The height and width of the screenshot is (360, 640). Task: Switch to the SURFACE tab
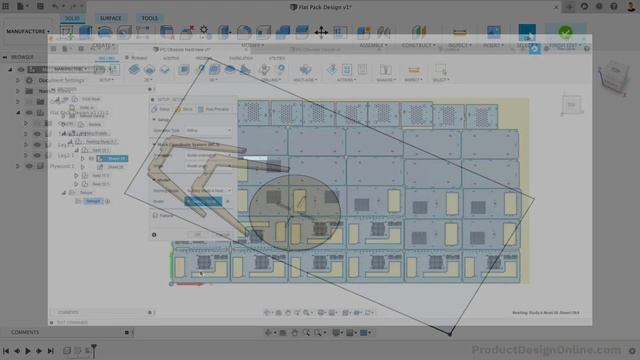pos(110,18)
